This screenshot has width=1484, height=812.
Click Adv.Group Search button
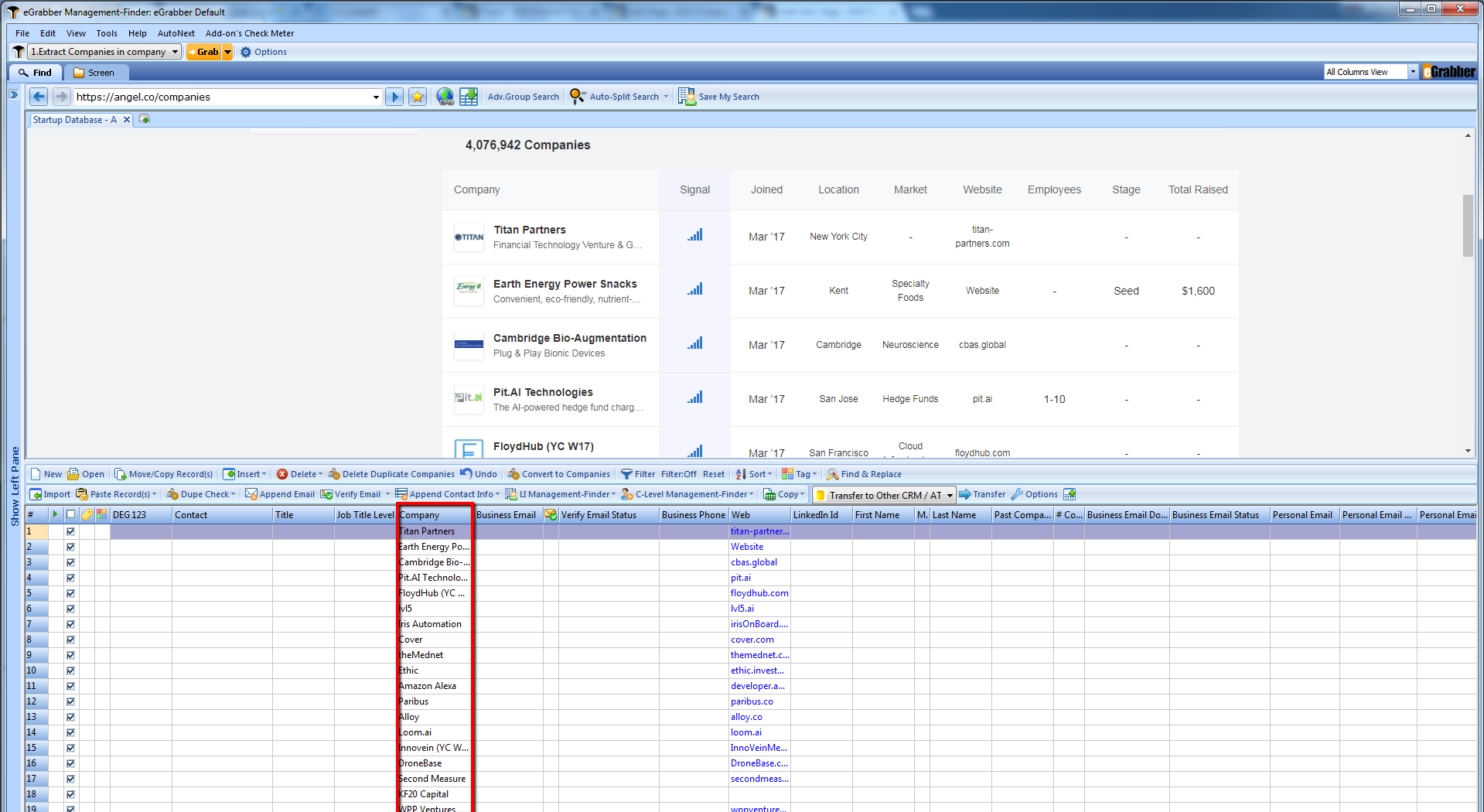(x=524, y=97)
